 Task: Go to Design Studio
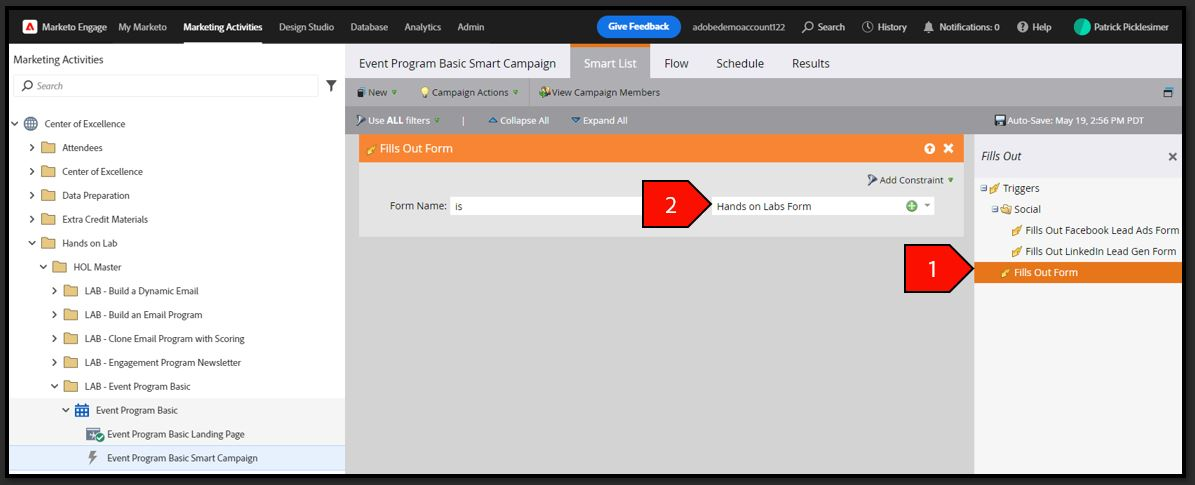coord(306,27)
